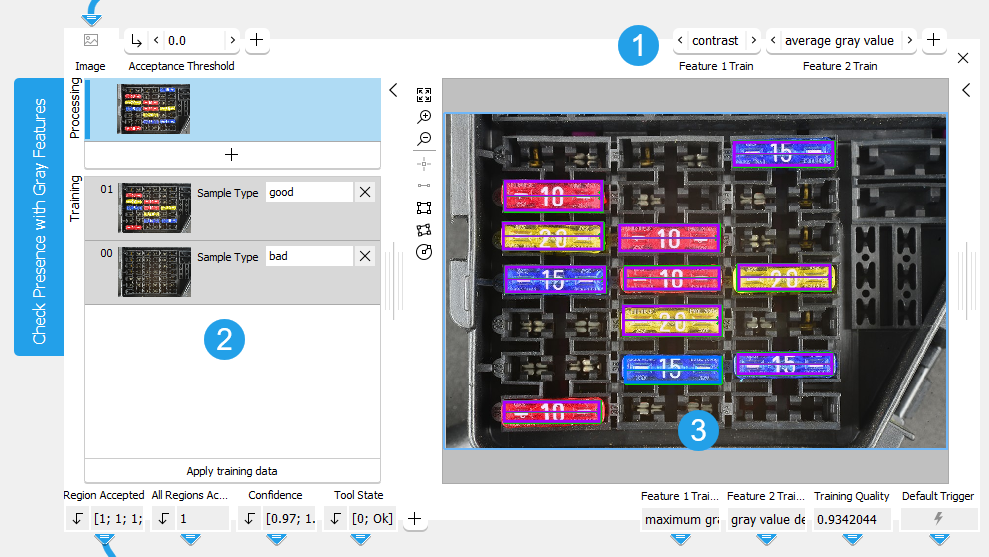Remove the good training sample 01

365,192
